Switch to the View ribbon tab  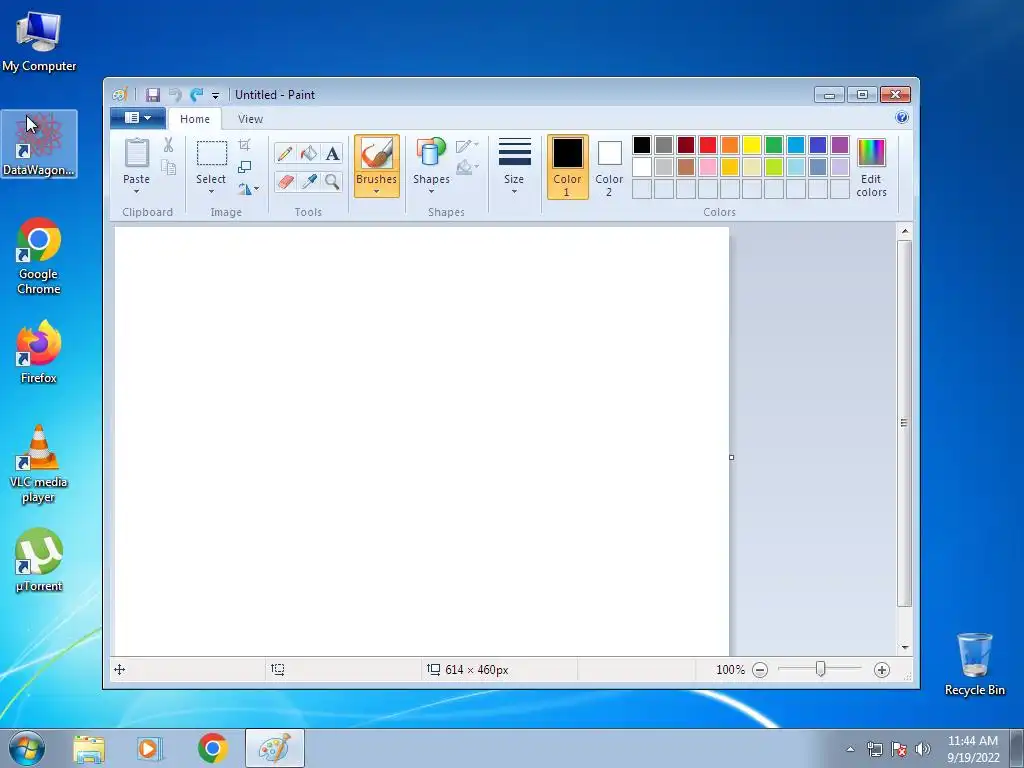[250, 119]
